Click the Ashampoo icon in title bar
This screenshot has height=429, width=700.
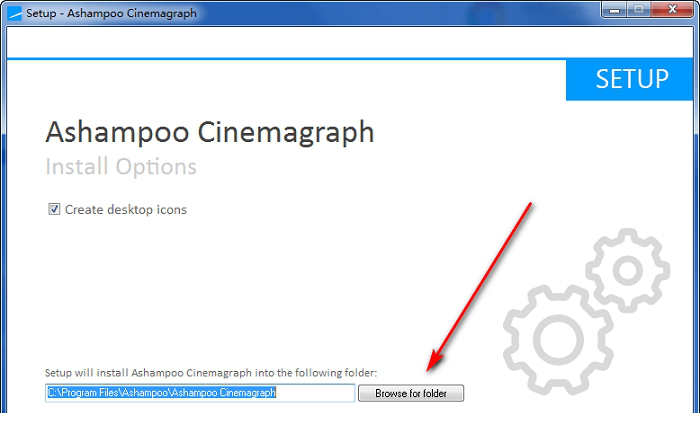tap(15, 13)
